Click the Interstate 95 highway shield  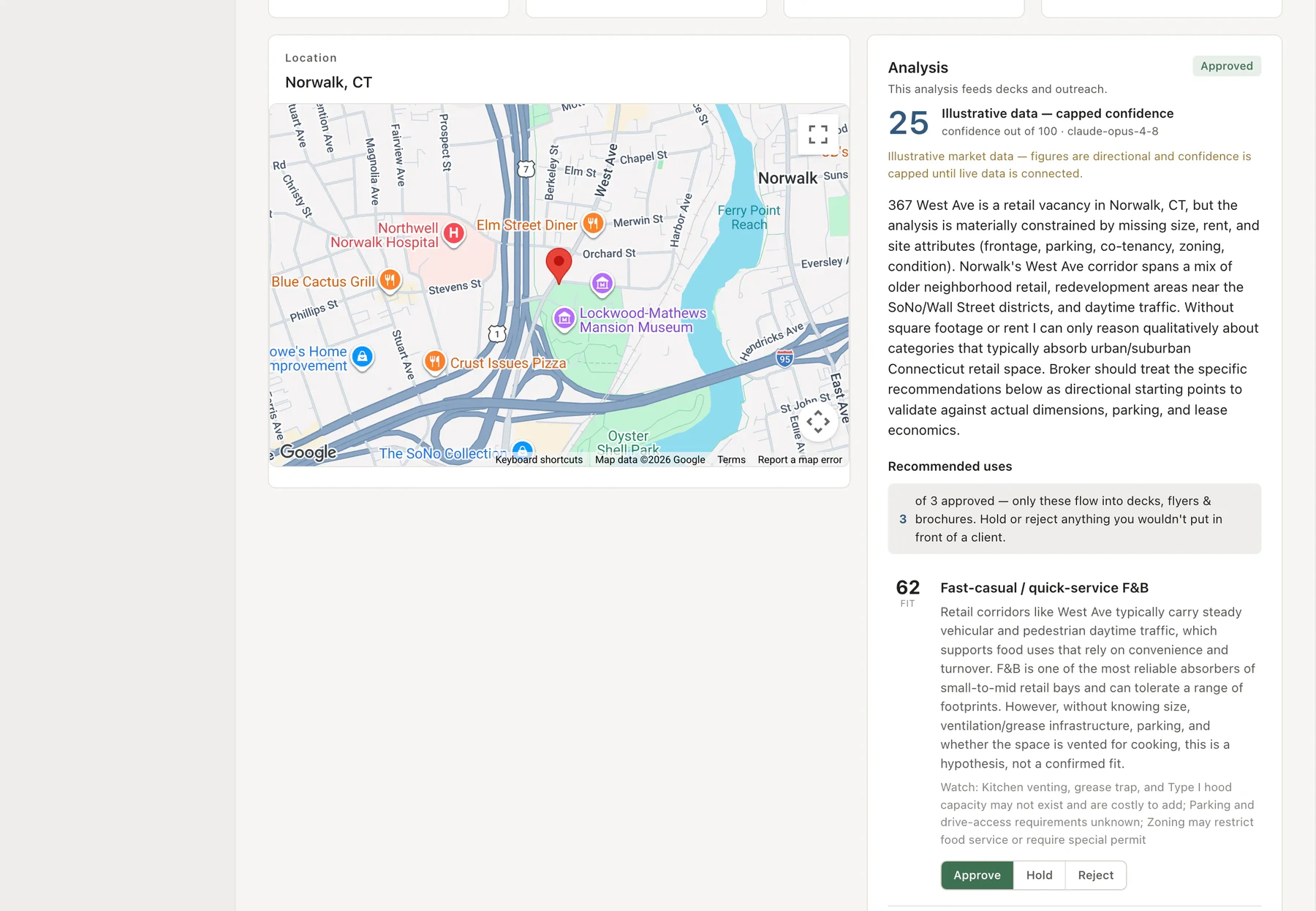(784, 358)
